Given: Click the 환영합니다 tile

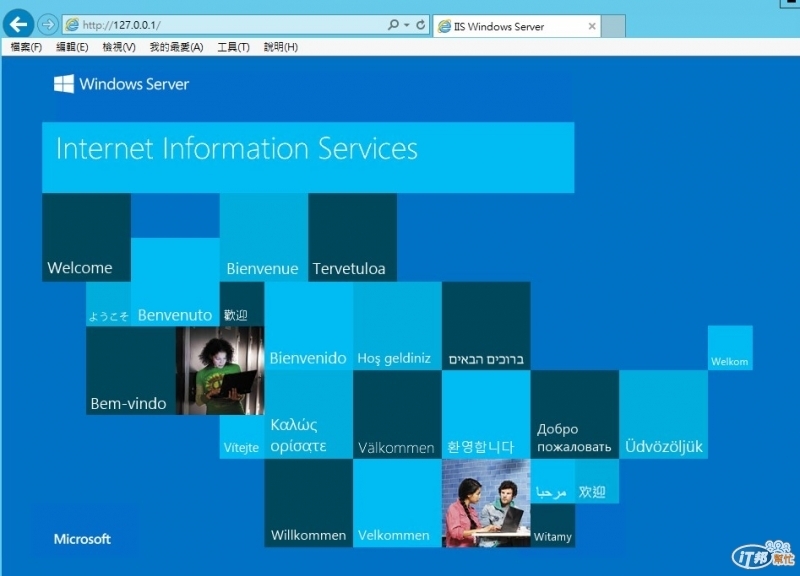Looking at the screenshot, I should tap(486, 415).
